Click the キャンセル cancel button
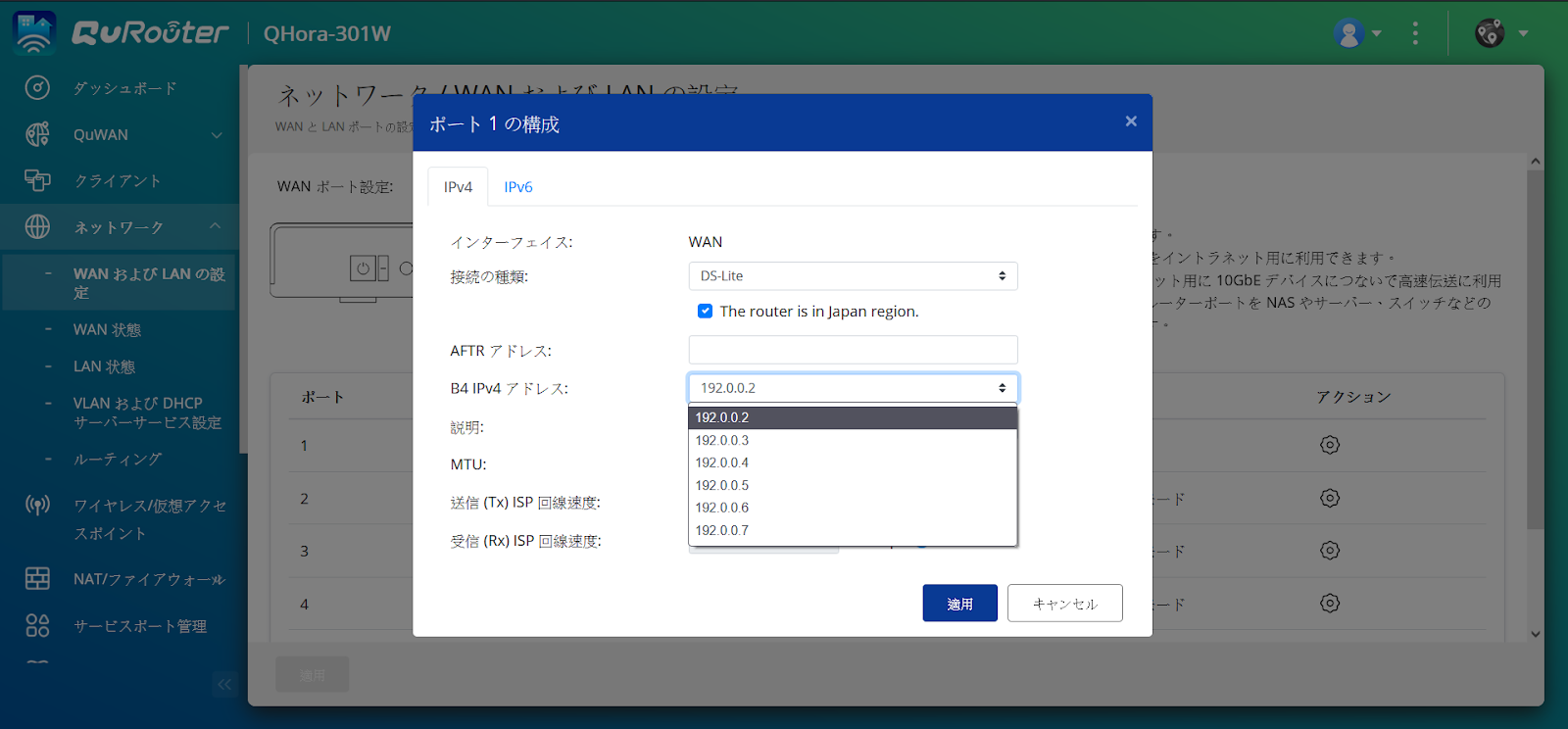This screenshot has height=729, width=1568. pos(1064,604)
